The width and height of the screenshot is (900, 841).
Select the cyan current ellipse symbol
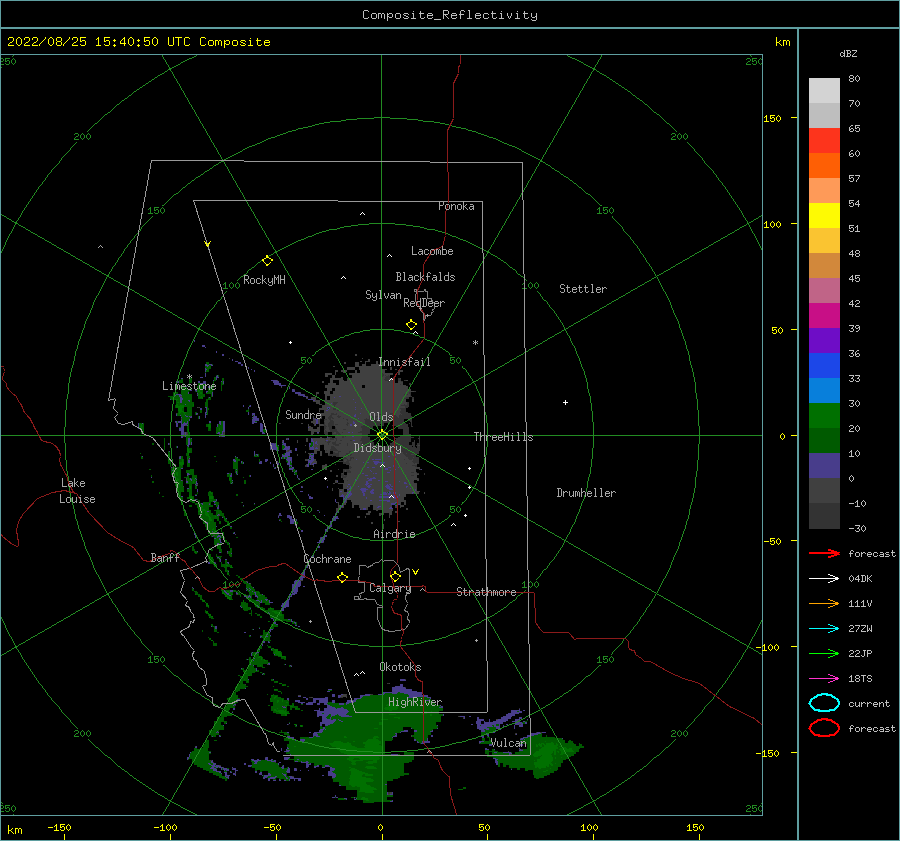824,703
